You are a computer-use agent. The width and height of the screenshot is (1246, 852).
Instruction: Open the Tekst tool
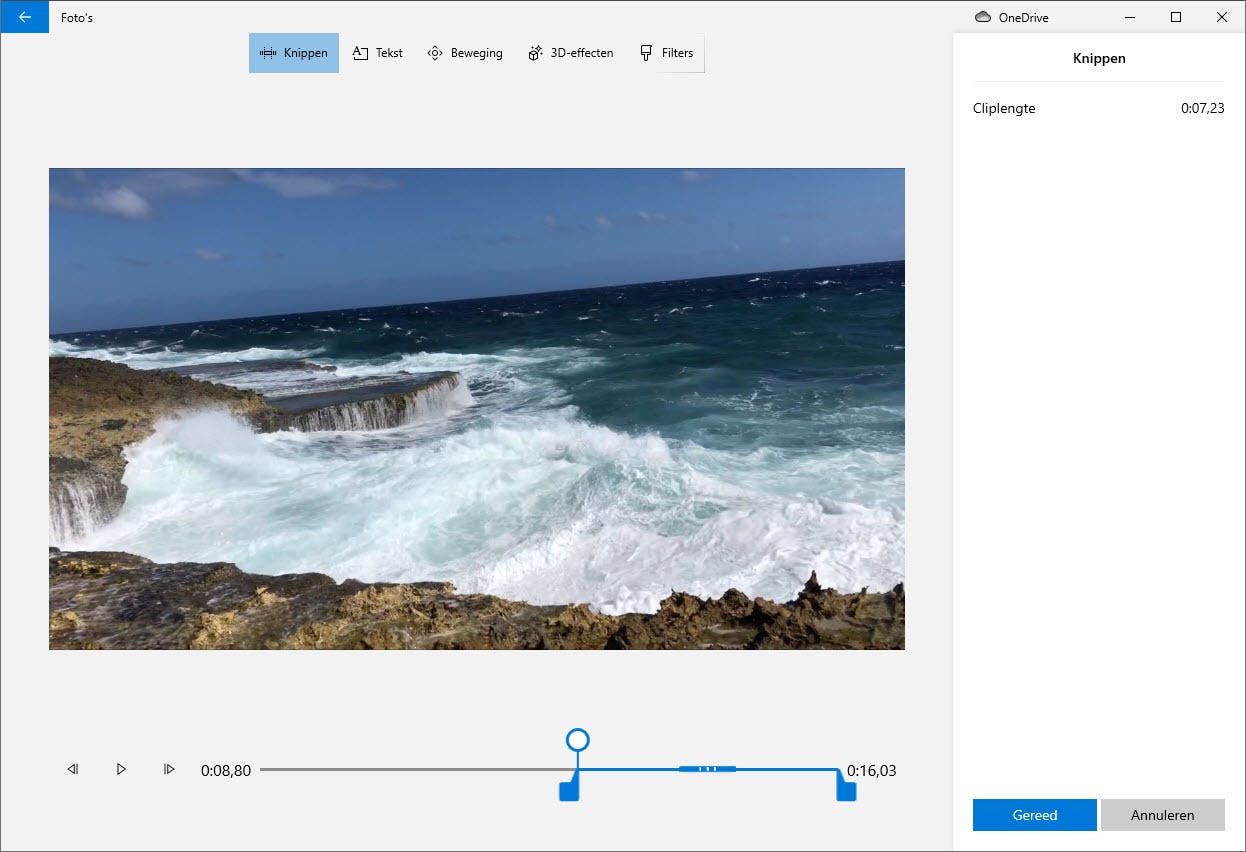click(378, 53)
